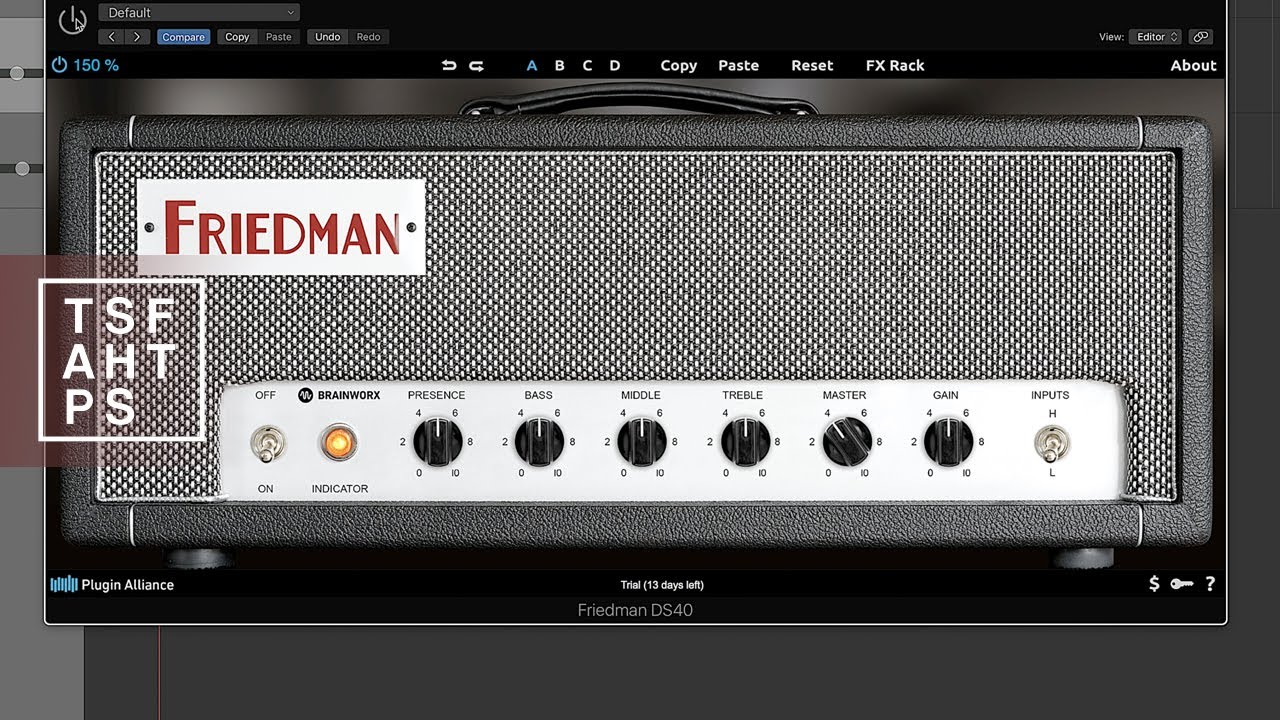1280x720 pixels.
Task: Select settings bank C
Action: click(587, 65)
